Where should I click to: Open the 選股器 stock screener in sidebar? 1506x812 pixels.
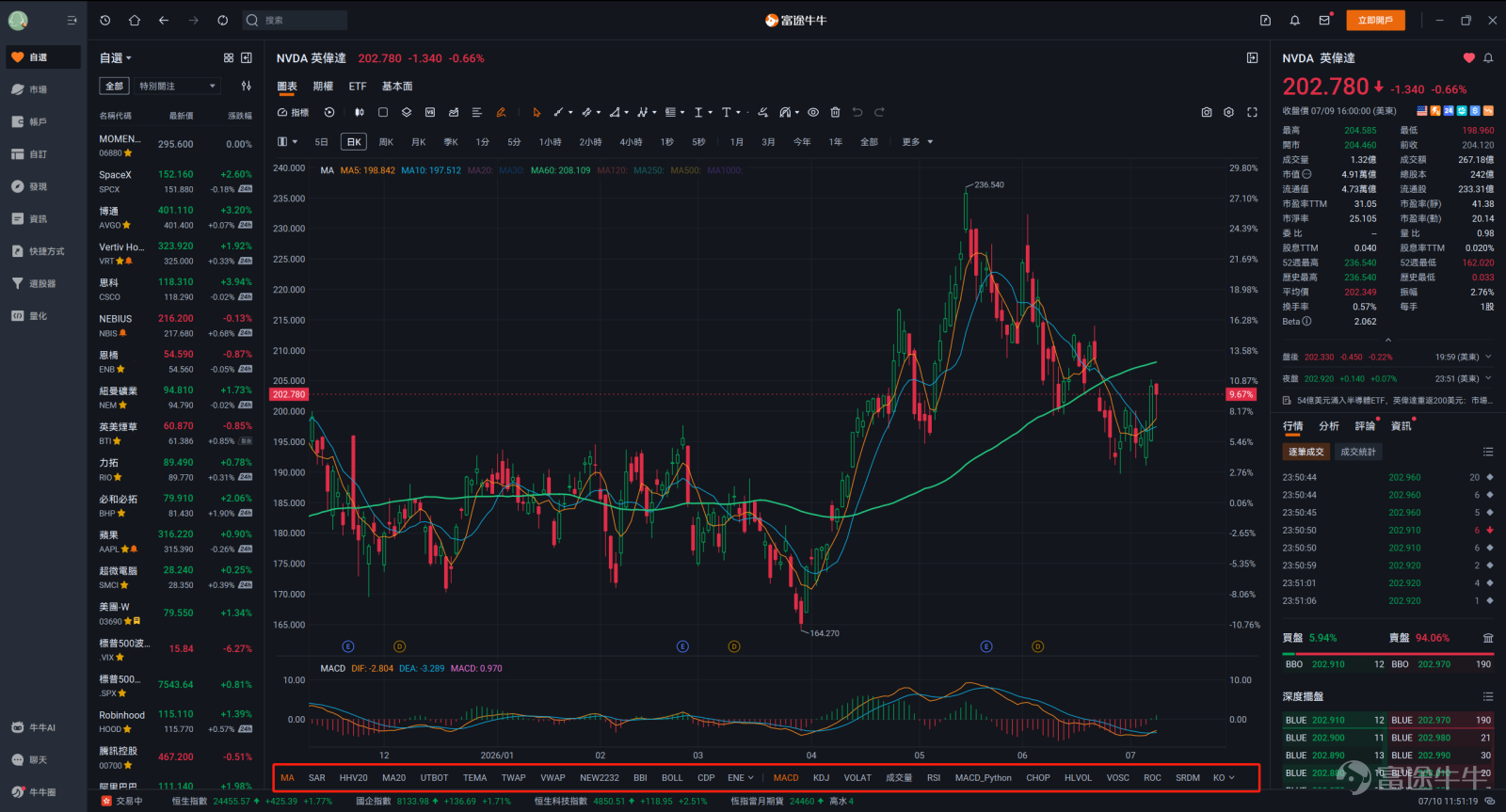pos(43,283)
